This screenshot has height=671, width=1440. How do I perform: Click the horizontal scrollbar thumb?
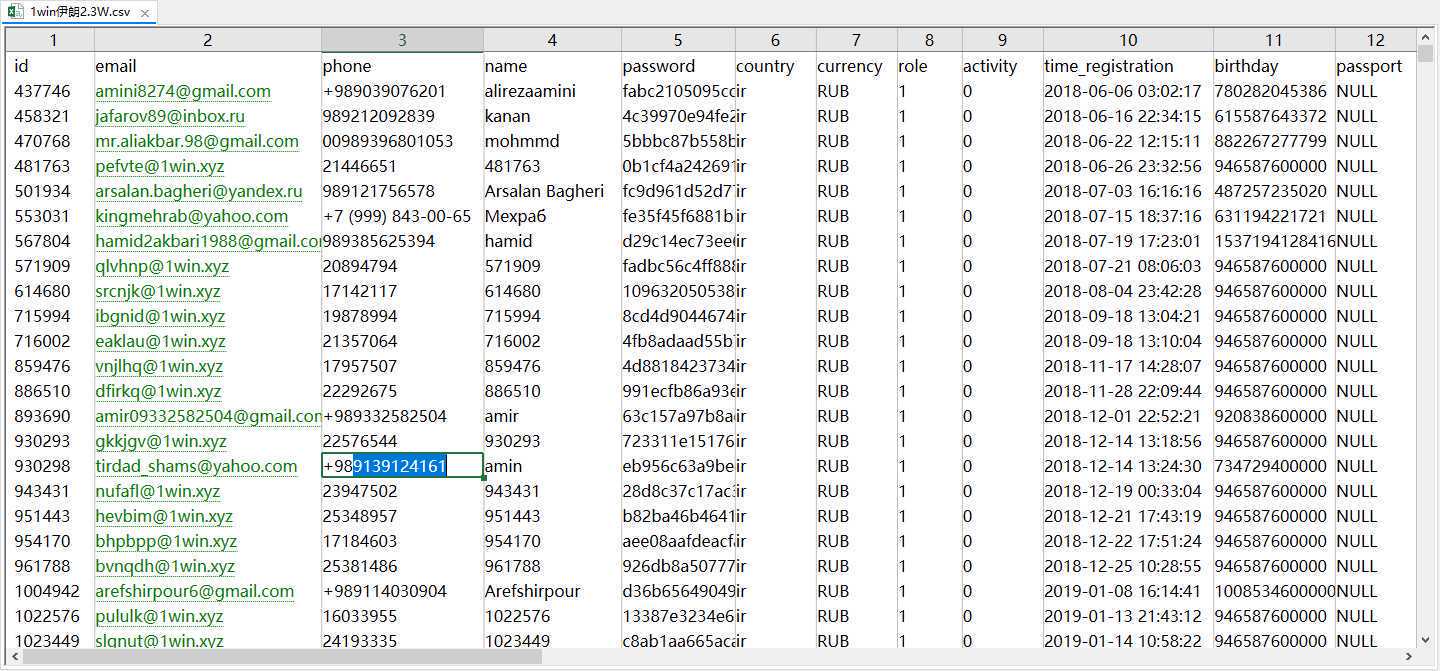click(282, 657)
